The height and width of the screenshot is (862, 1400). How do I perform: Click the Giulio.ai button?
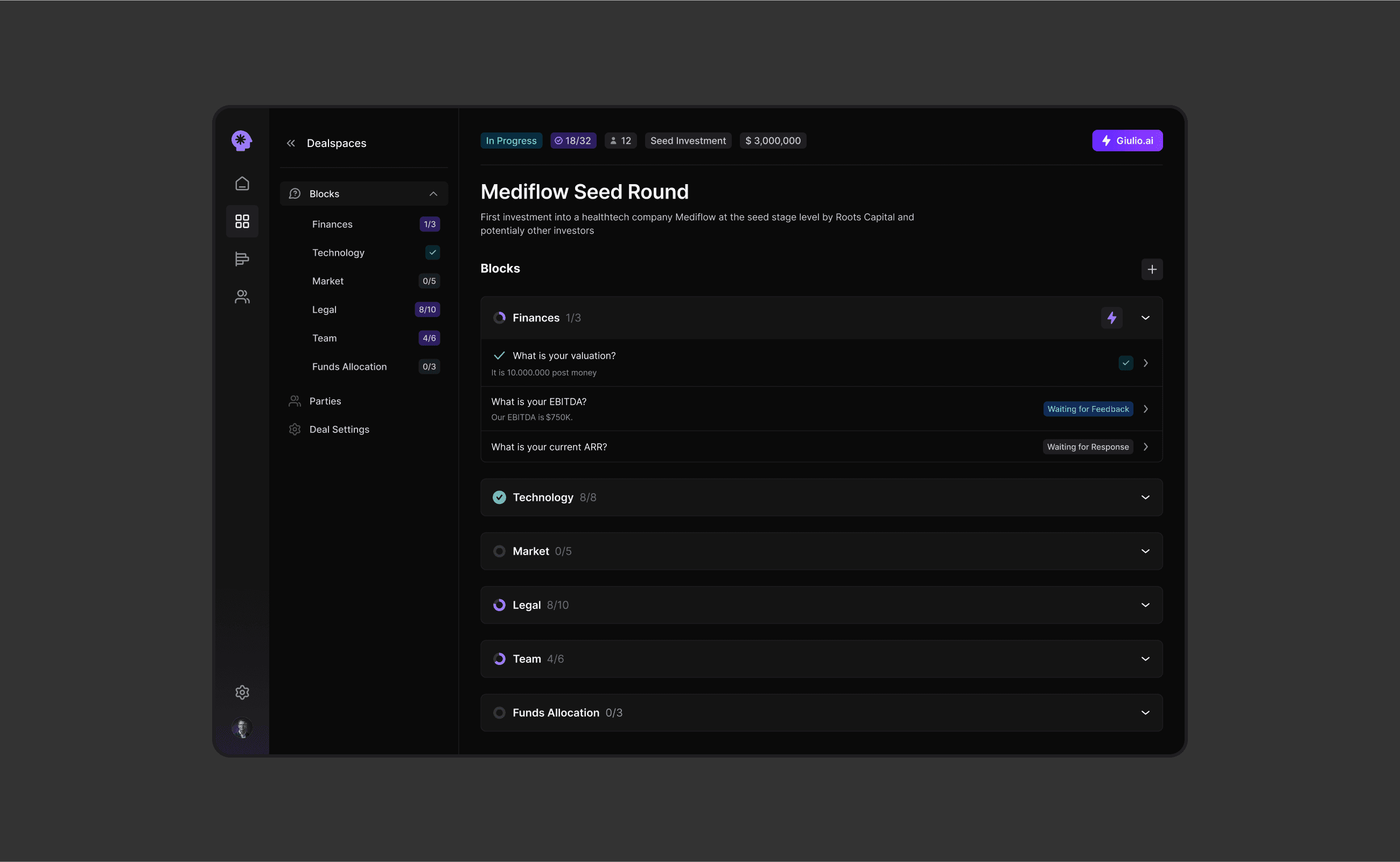click(1126, 141)
